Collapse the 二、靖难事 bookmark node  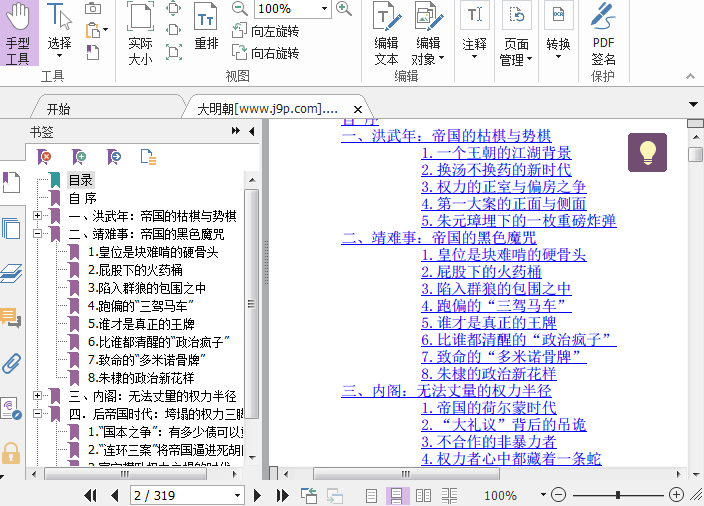click(x=38, y=233)
